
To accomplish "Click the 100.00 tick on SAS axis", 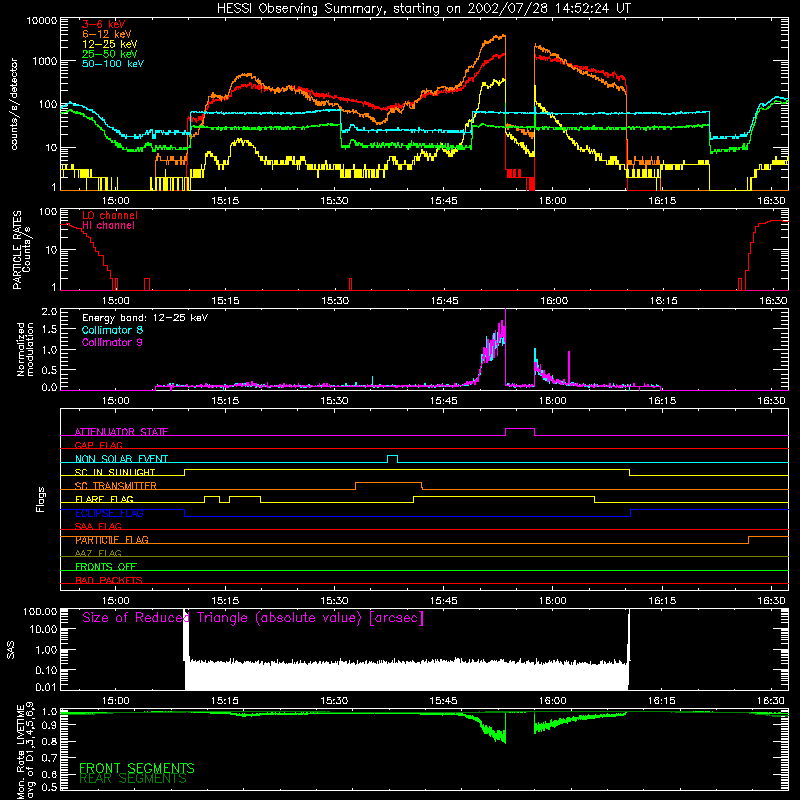I will coord(40,611).
